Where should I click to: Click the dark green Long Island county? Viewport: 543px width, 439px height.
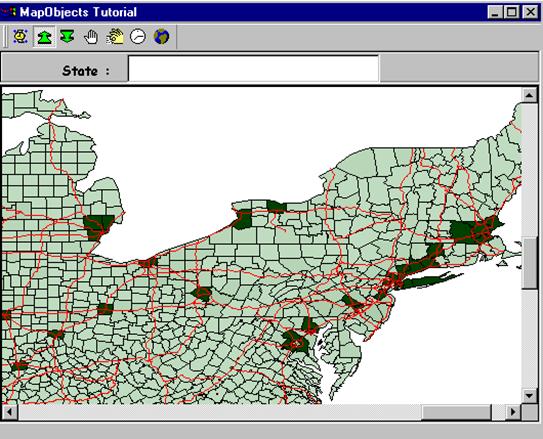click(429, 280)
